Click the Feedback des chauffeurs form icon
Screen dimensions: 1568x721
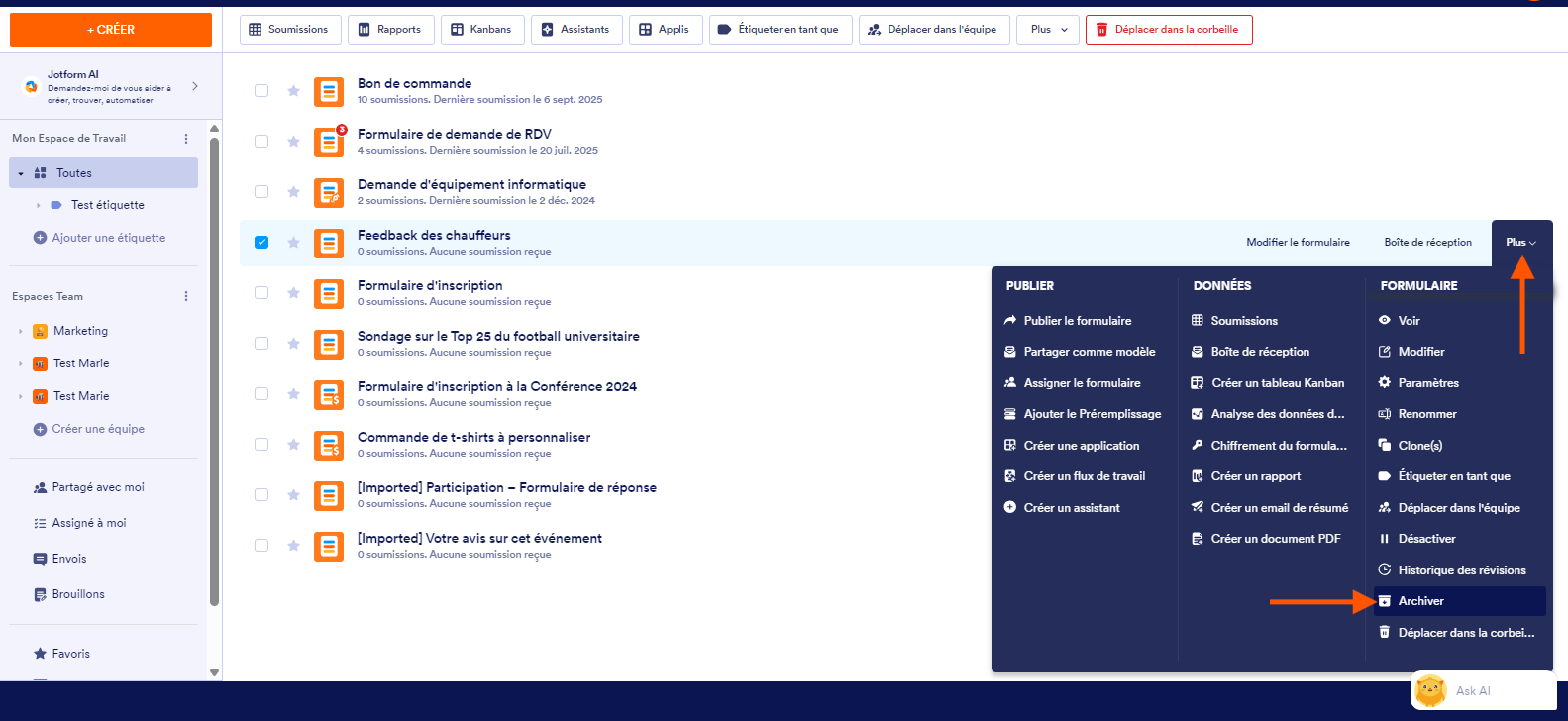click(x=329, y=243)
